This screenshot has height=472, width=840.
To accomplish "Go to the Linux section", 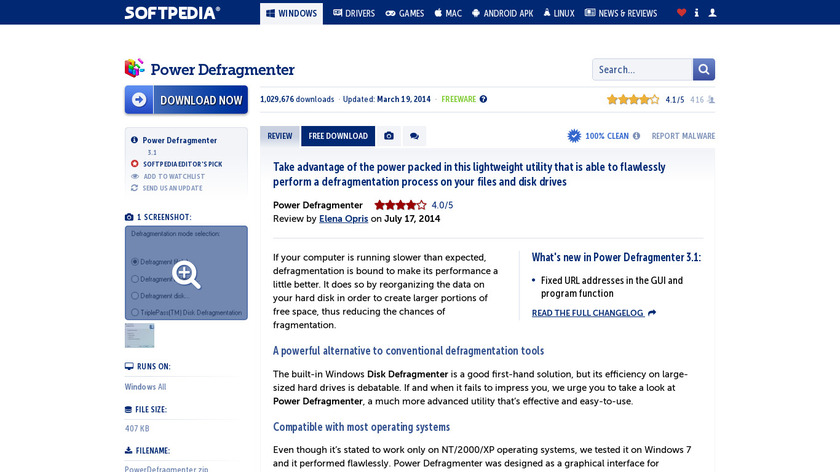I will point(559,13).
